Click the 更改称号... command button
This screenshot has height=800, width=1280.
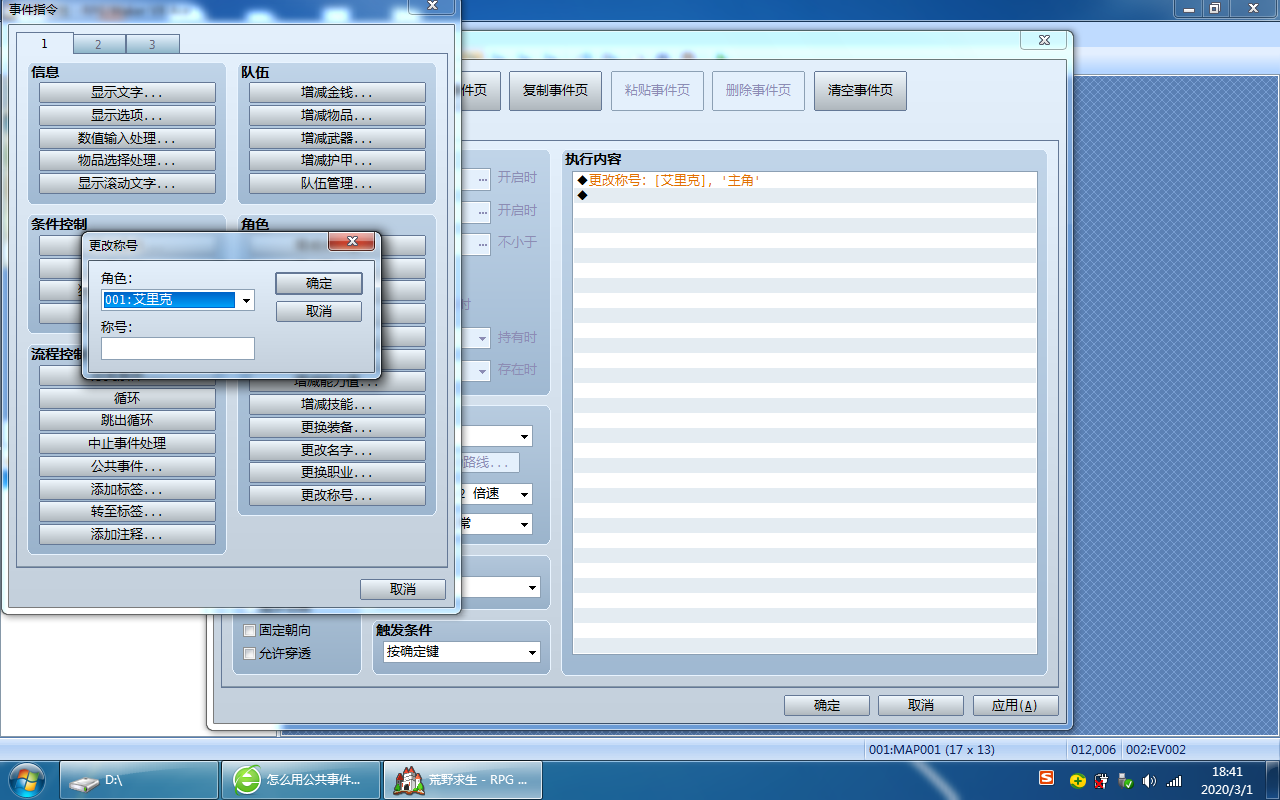click(337, 496)
